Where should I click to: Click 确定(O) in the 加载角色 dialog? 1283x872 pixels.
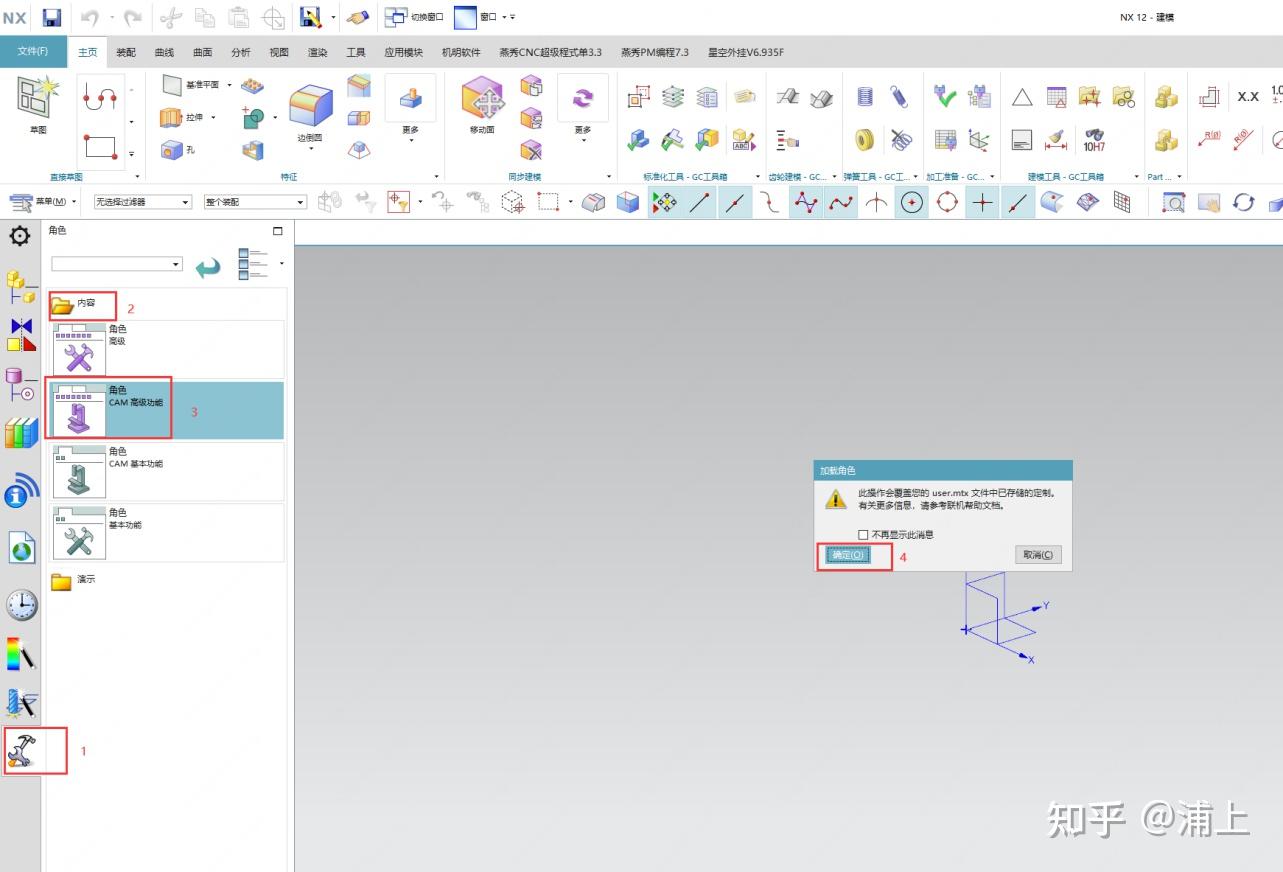pos(847,555)
